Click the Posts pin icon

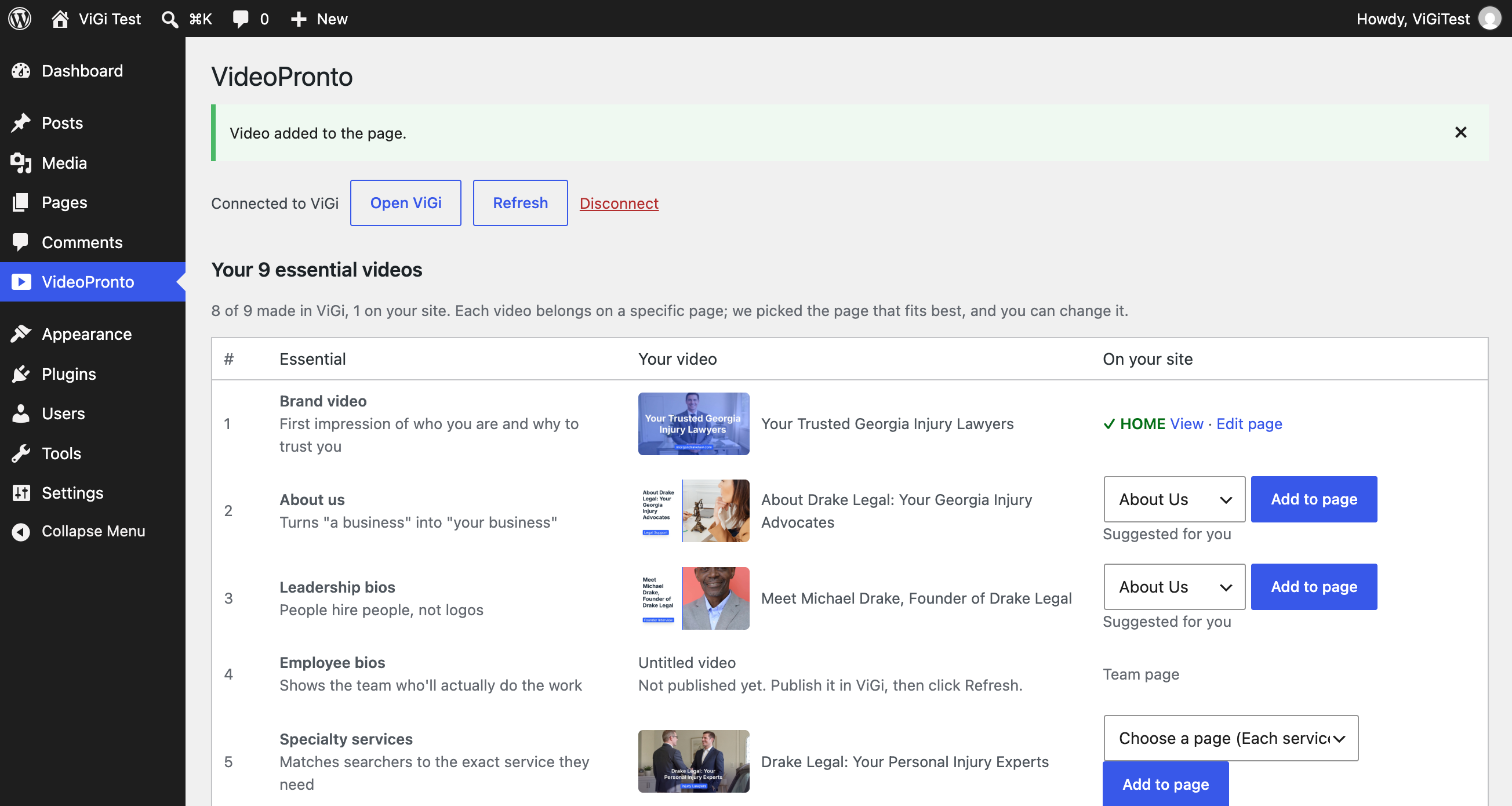tap(21, 123)
